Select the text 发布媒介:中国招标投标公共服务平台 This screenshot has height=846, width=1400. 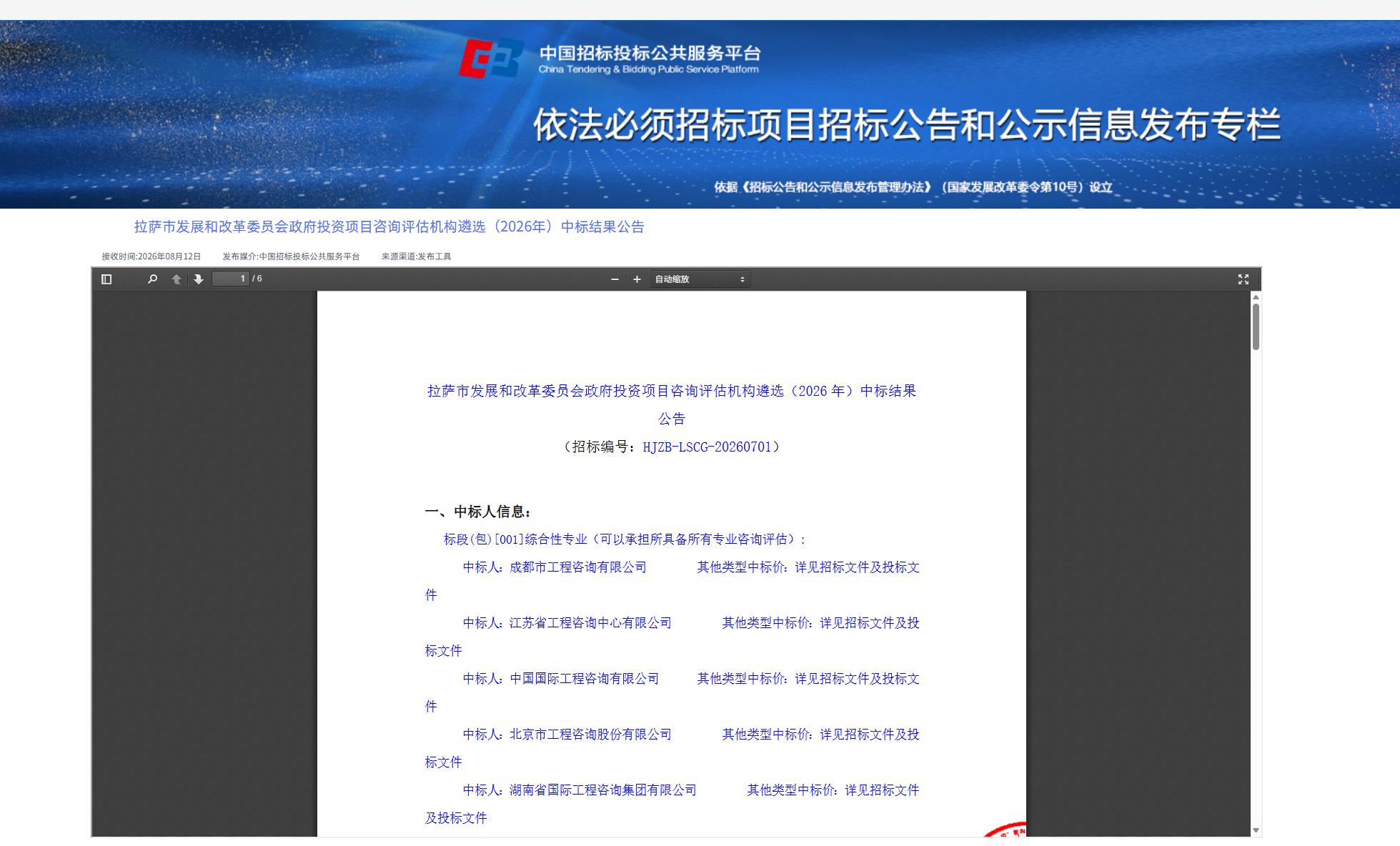[291, 257]
